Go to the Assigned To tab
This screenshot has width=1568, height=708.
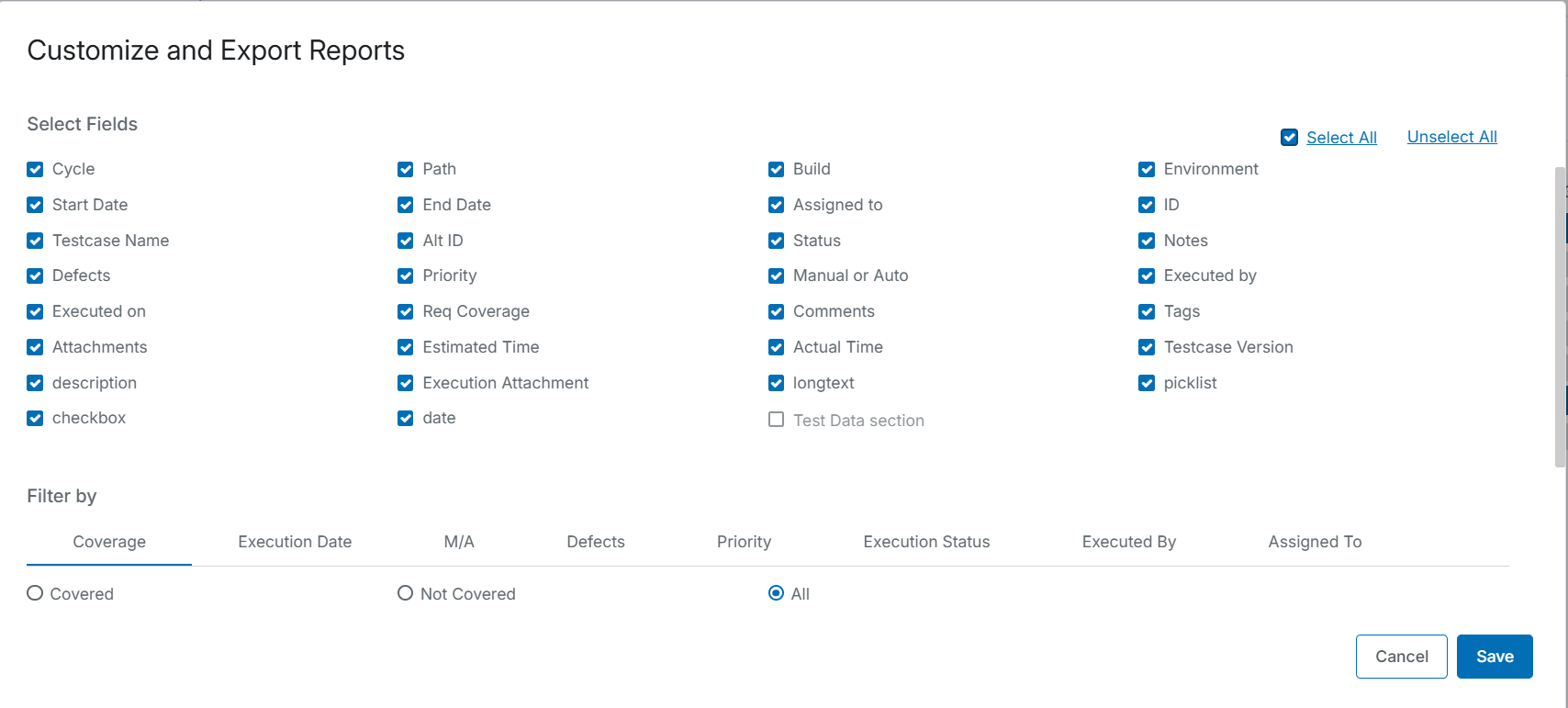coord(1315,542)
